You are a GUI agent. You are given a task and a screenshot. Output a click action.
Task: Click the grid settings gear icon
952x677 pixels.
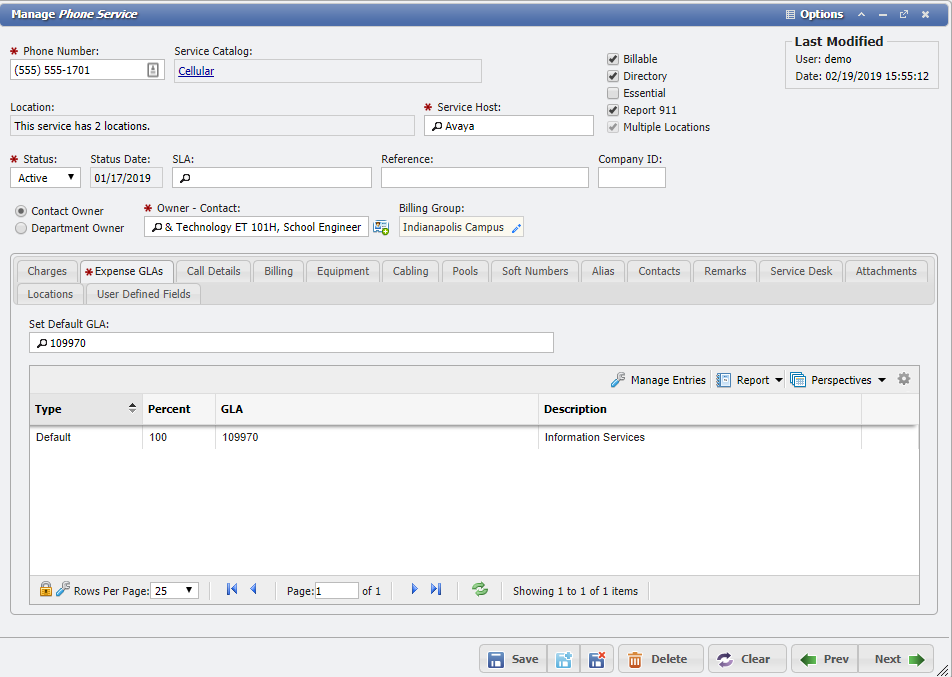(x=904, y=379)
